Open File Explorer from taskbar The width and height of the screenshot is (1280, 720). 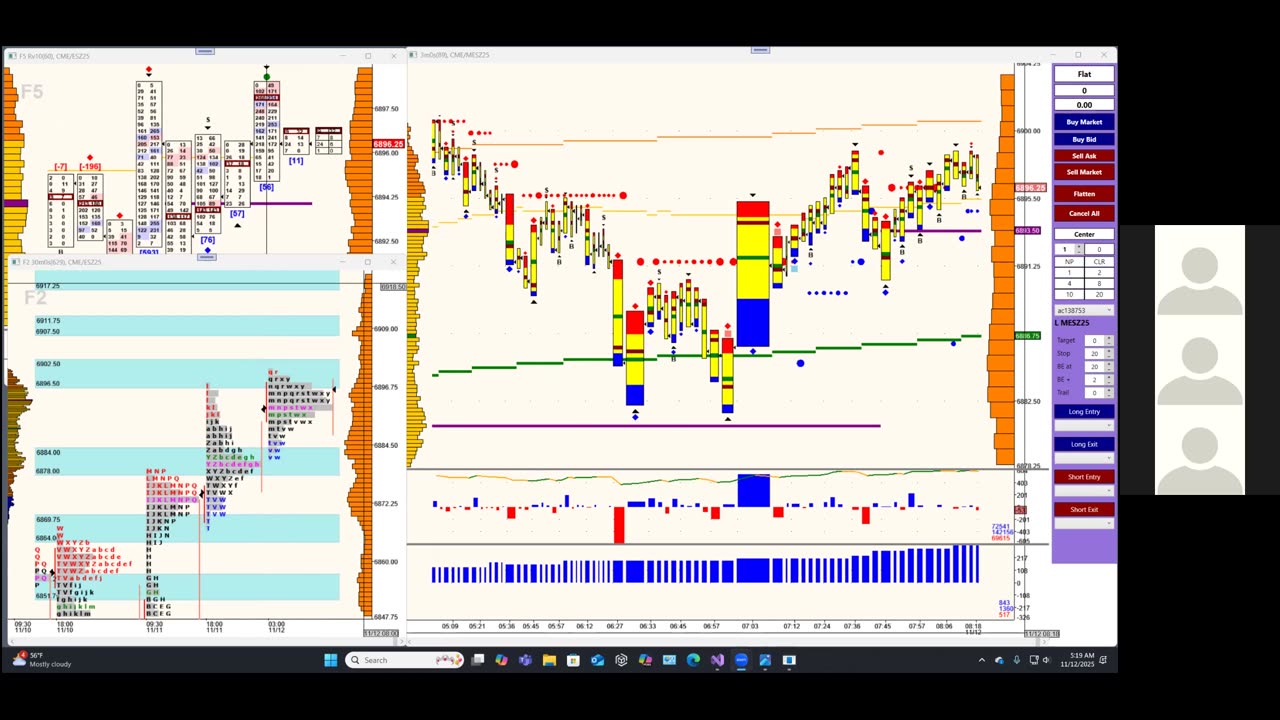pos(549,660)
